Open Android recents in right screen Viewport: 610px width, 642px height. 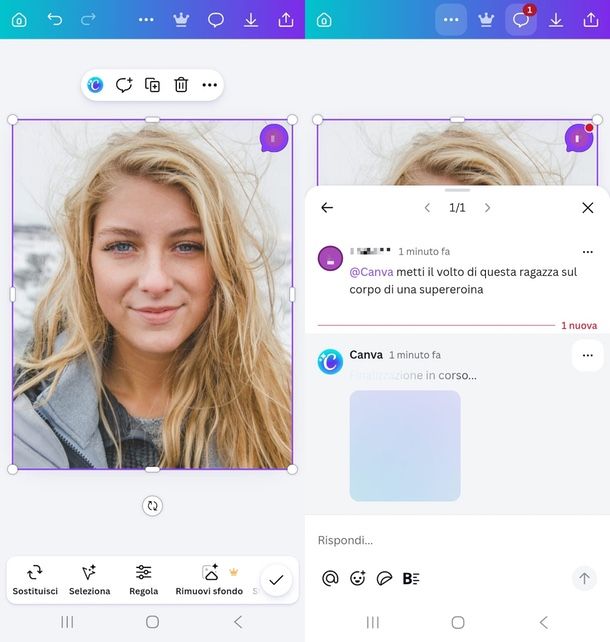pyautogui.click(x=373, y=622)
